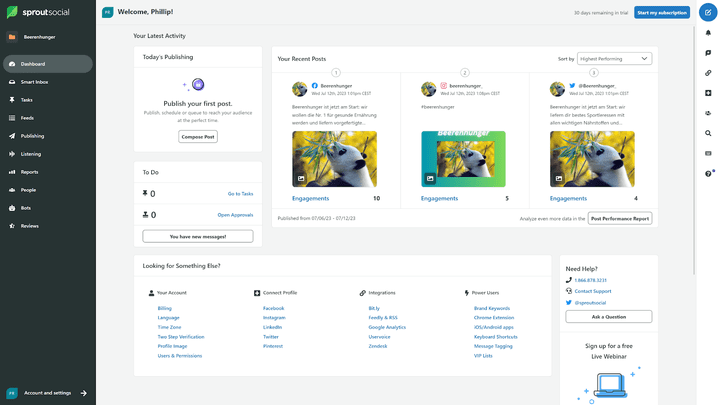Open notifications bell icon
720x405 pixels.
708,33
